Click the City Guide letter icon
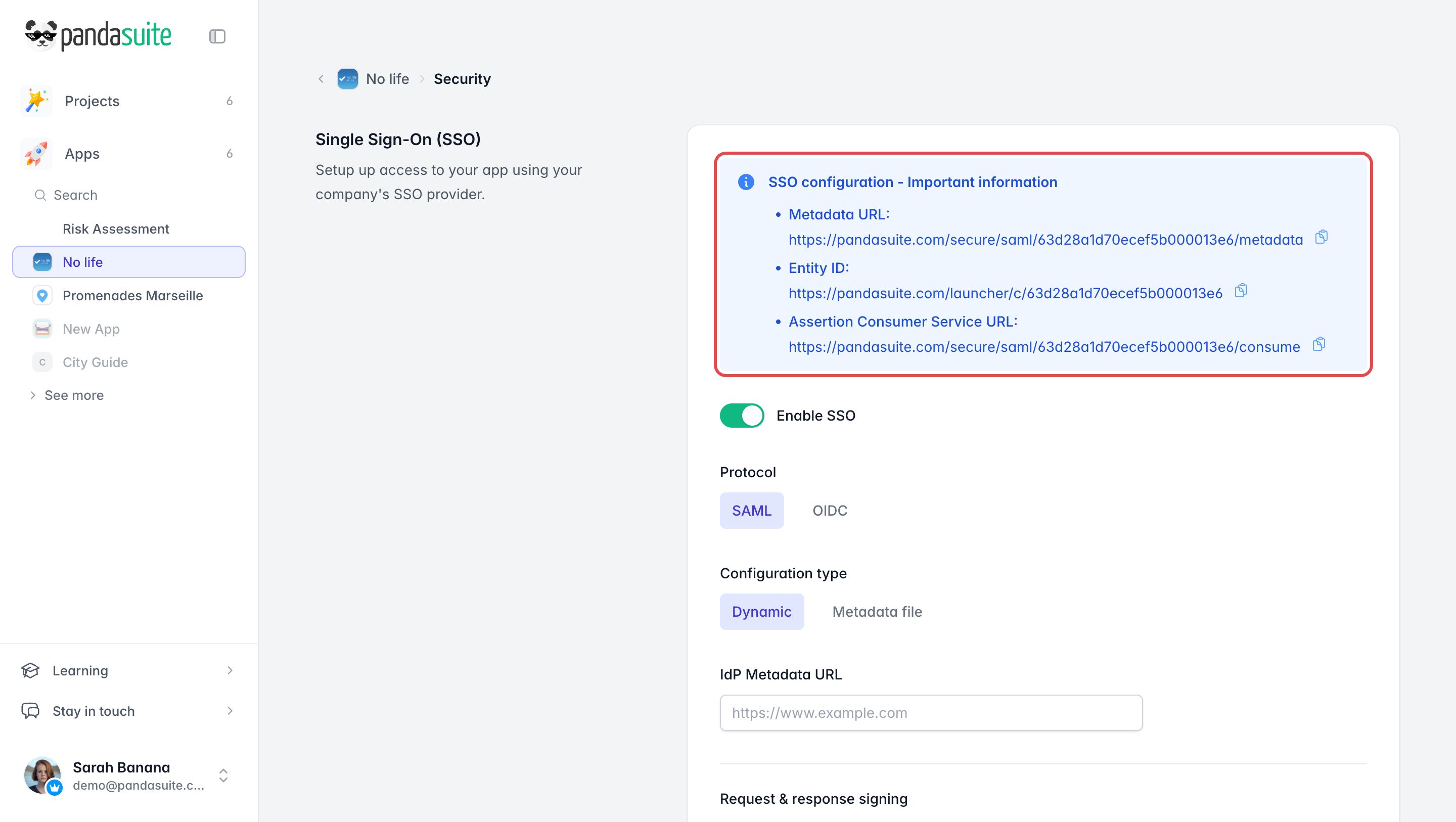The width and height of the screenshot is (1456, 822). click(x=42, y=362)
